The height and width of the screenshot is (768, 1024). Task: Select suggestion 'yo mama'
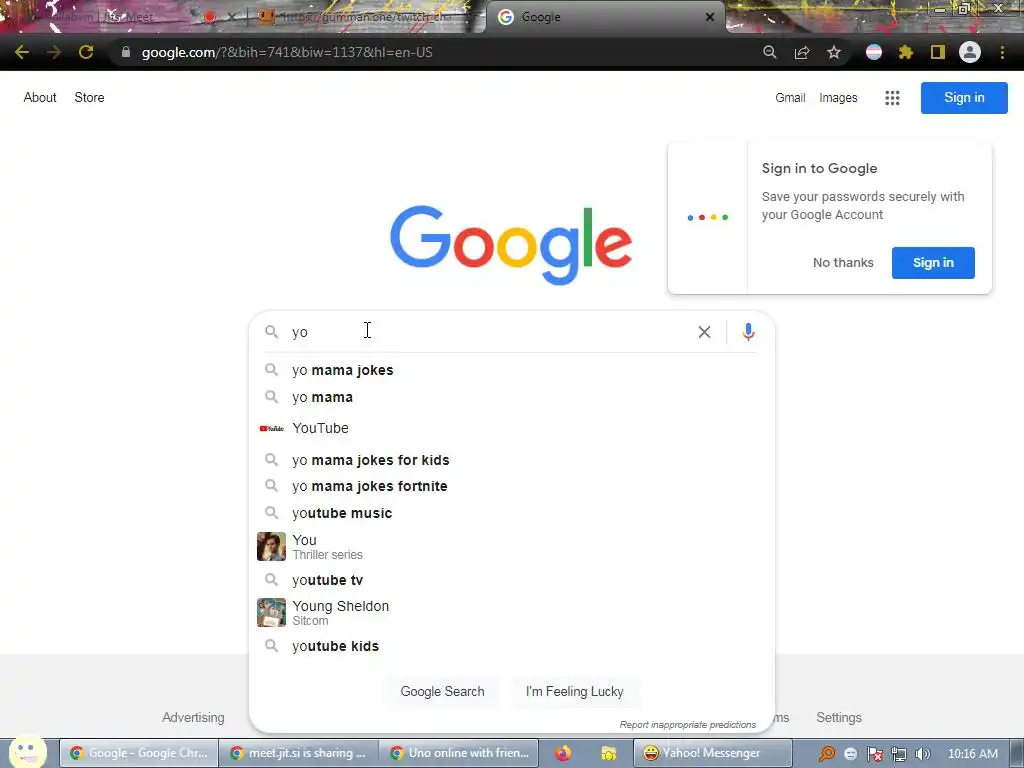coord(511,397)
